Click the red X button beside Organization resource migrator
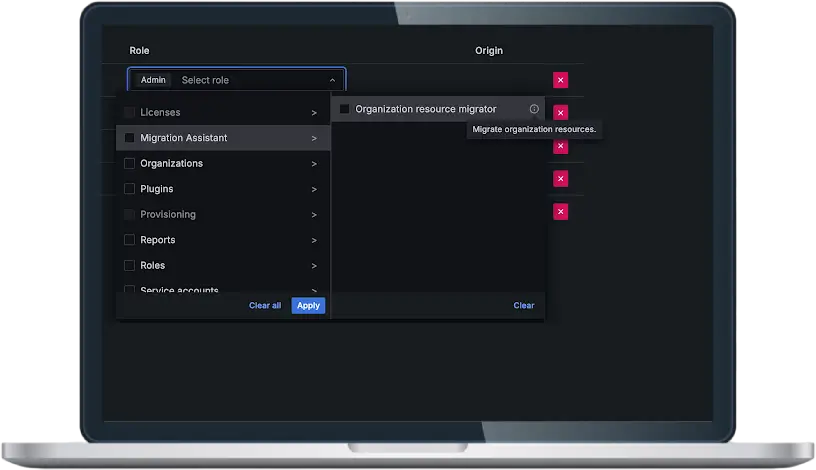The image size is (816, 470). pyautogui.click(x=560, y=112)
